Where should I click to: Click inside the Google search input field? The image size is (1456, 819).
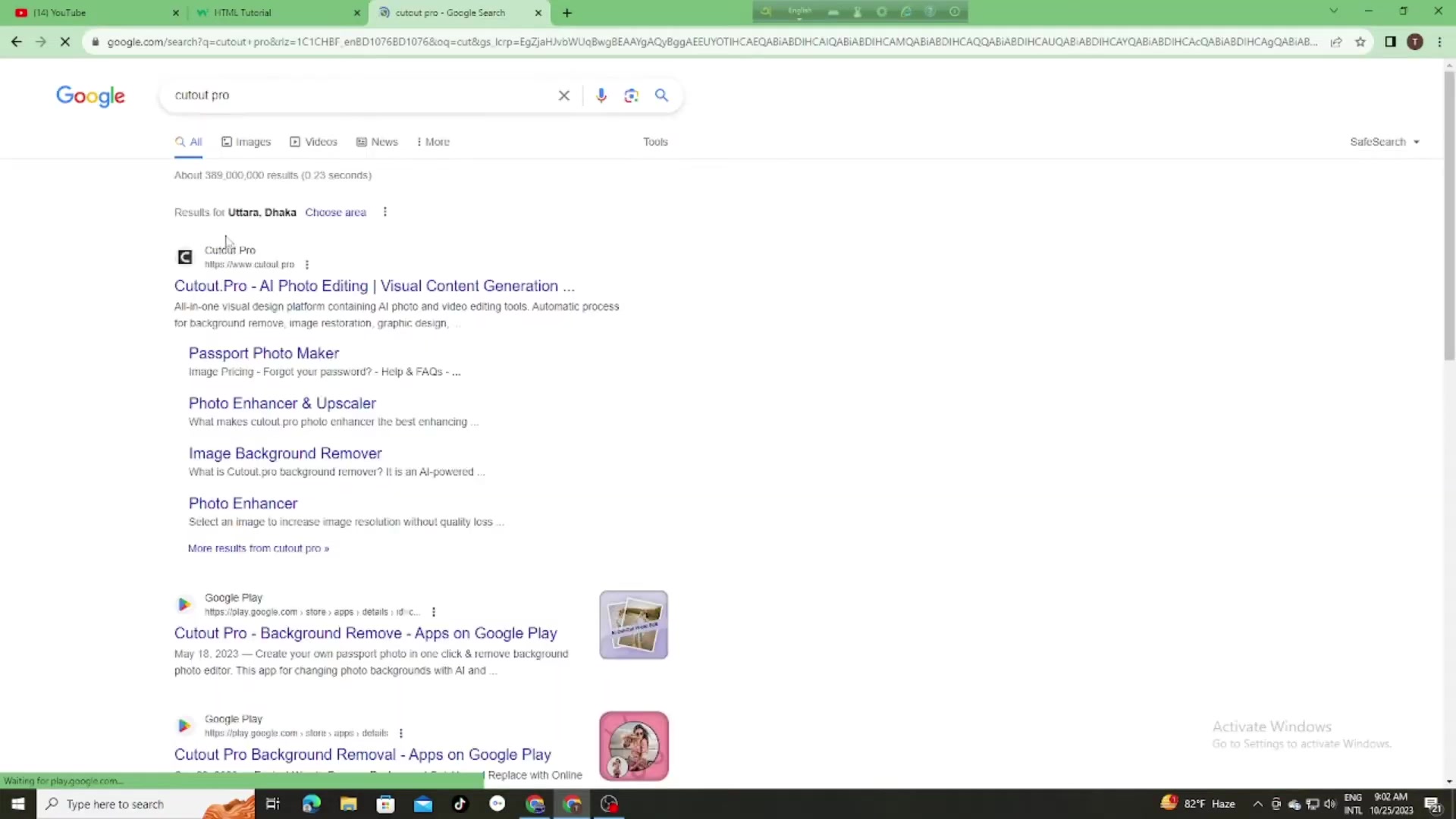[360, 96]
